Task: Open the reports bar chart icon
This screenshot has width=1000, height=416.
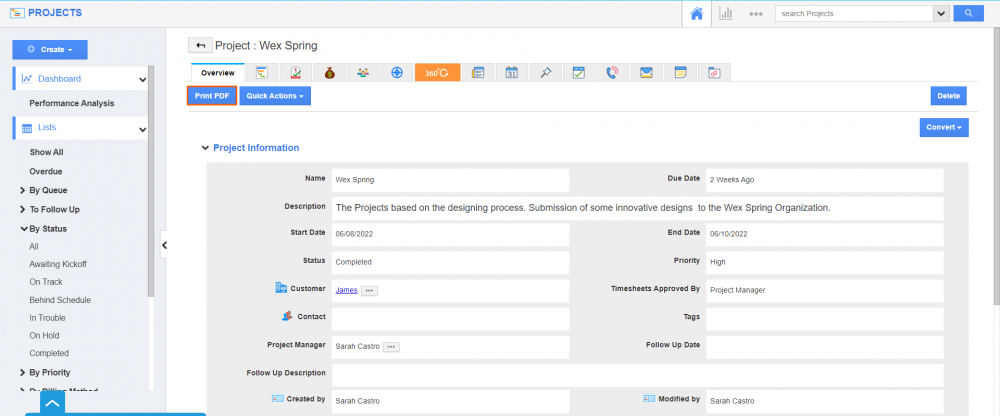Action: [x=726, y=14]
